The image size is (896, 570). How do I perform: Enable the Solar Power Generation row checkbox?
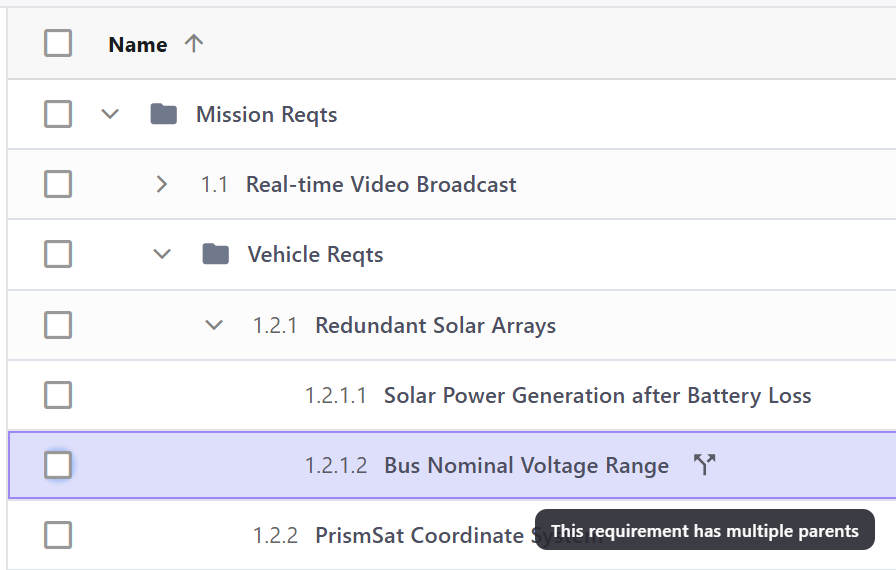pos(58,395)
